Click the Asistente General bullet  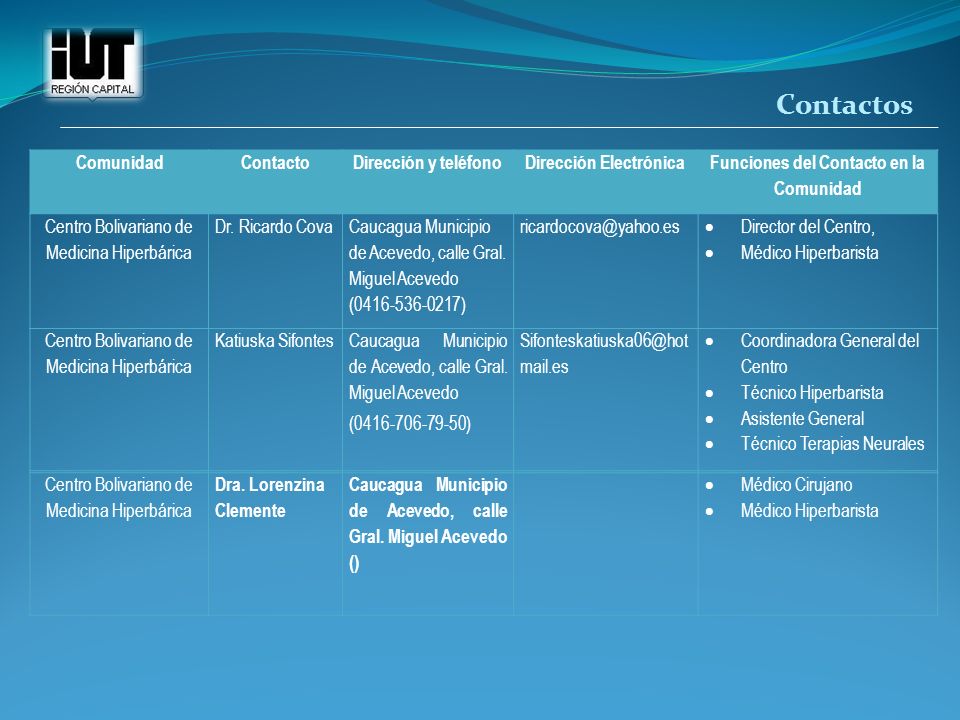tap(802, 419)
